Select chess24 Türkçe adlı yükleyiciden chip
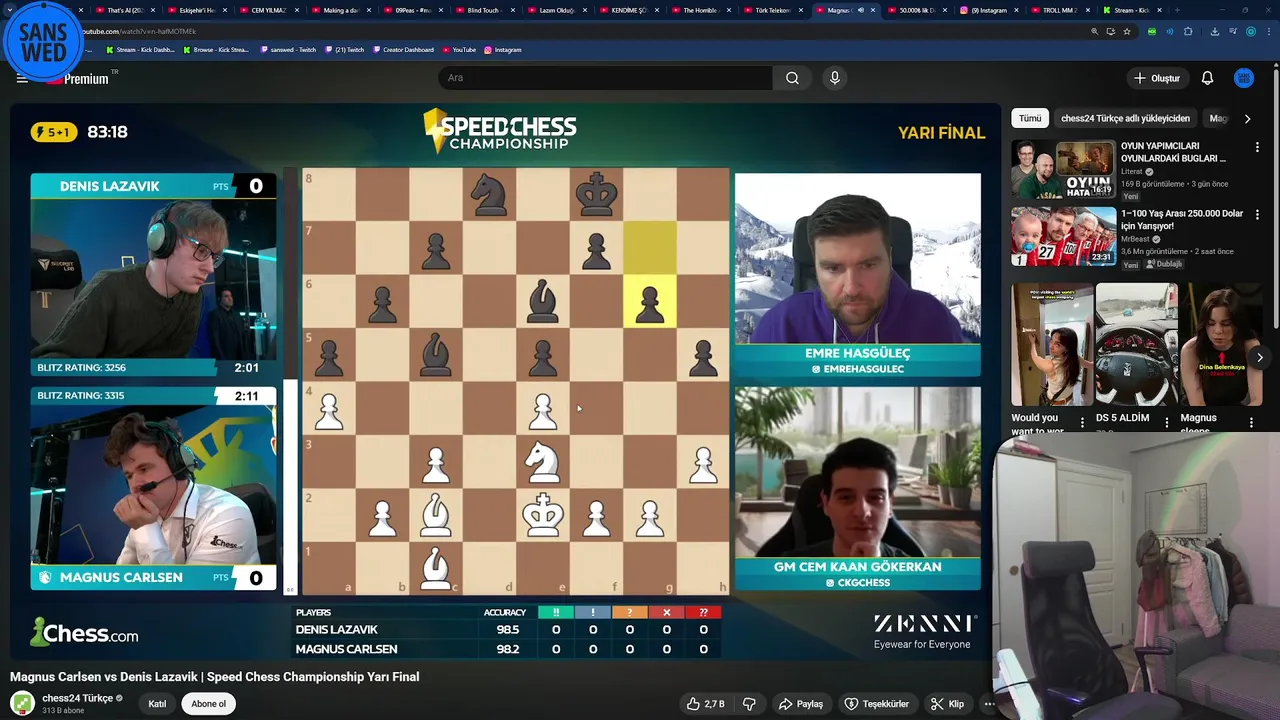Screen dimensions: 1280x720 [x=1125, y=118]
